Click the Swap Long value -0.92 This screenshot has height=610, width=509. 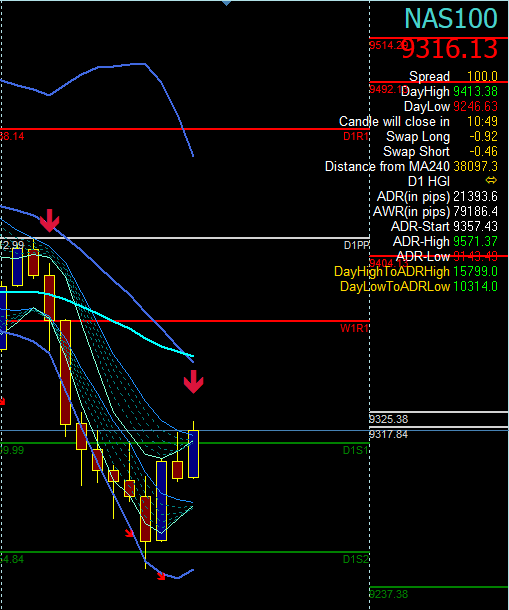(x=483, y=137)
